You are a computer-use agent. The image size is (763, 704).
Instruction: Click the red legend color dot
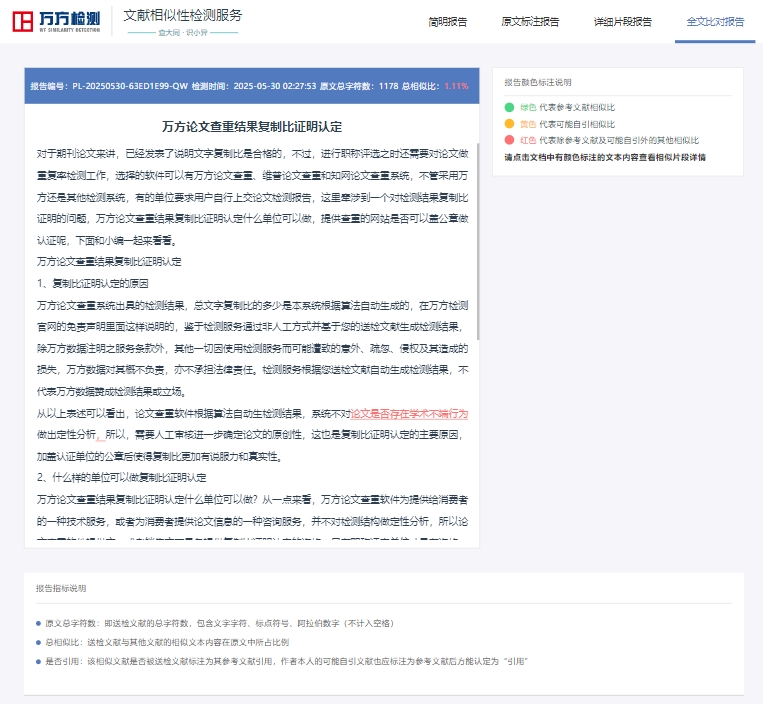click(x=509, y=140)
